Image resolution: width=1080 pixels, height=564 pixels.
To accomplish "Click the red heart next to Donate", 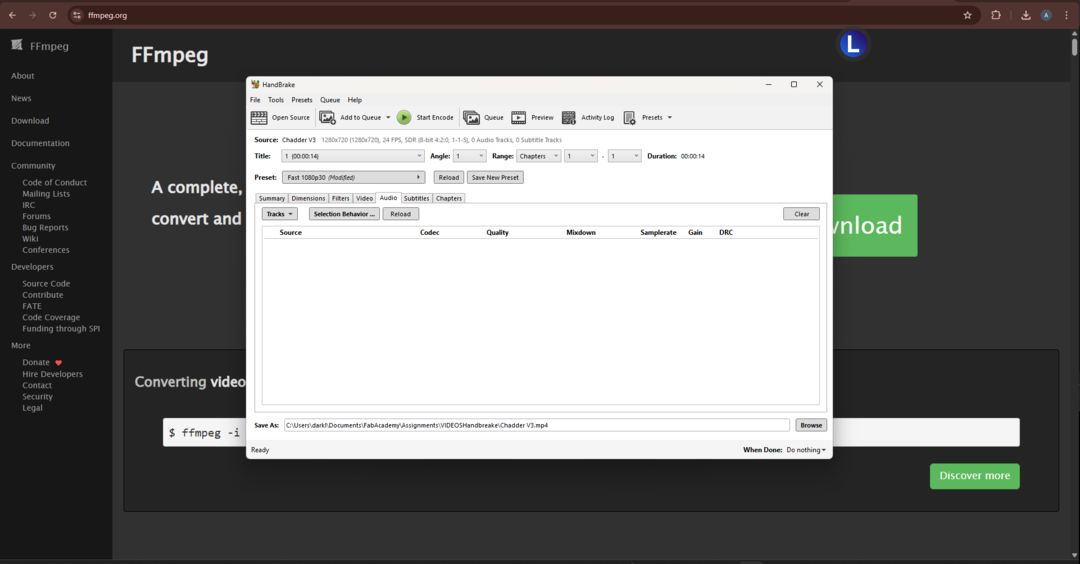I will tap(59, 362).
